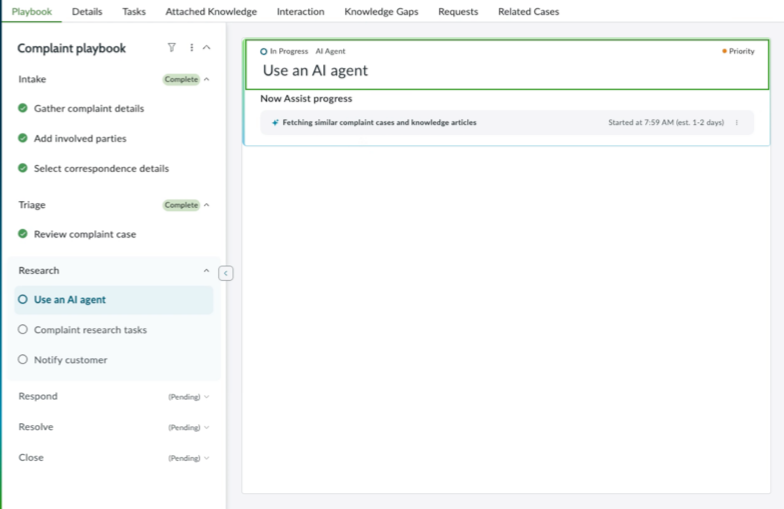The width and height of the screenshot is (784, 509).
Task: Collapse the Research stage
Action: [206, 270]
